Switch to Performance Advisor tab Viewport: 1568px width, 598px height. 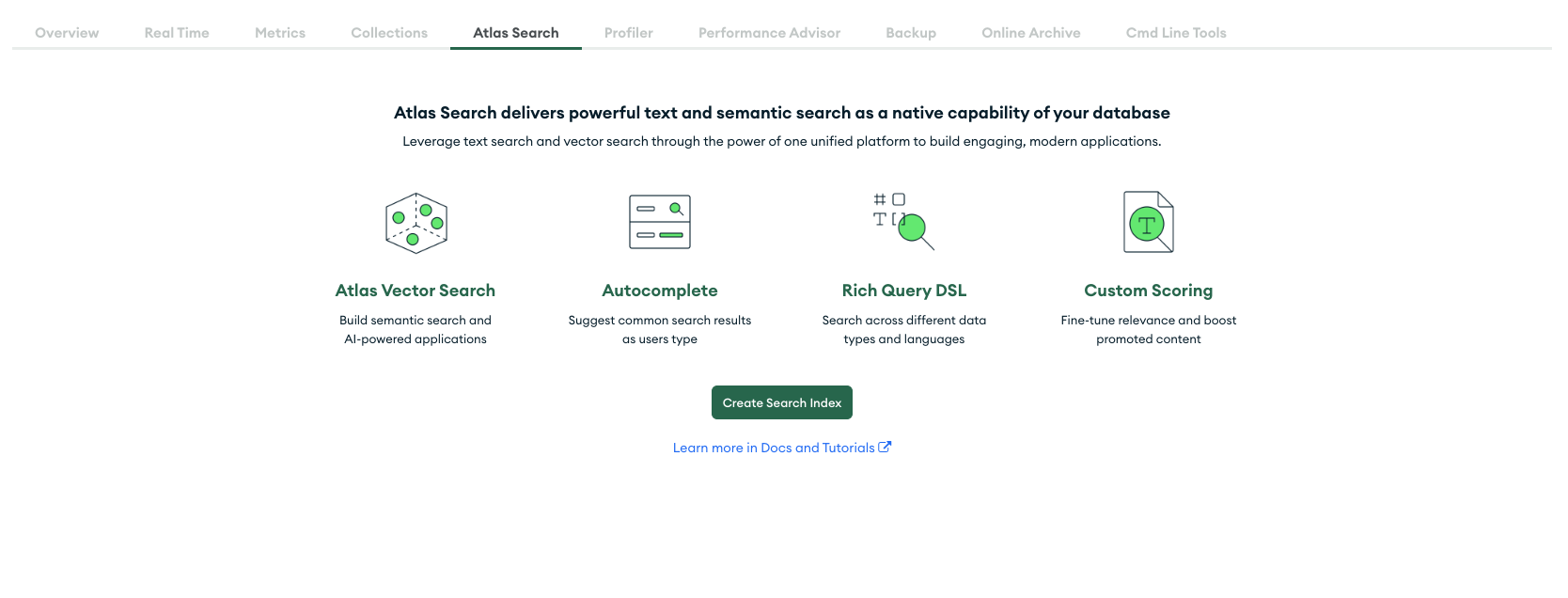click(769, 33)
